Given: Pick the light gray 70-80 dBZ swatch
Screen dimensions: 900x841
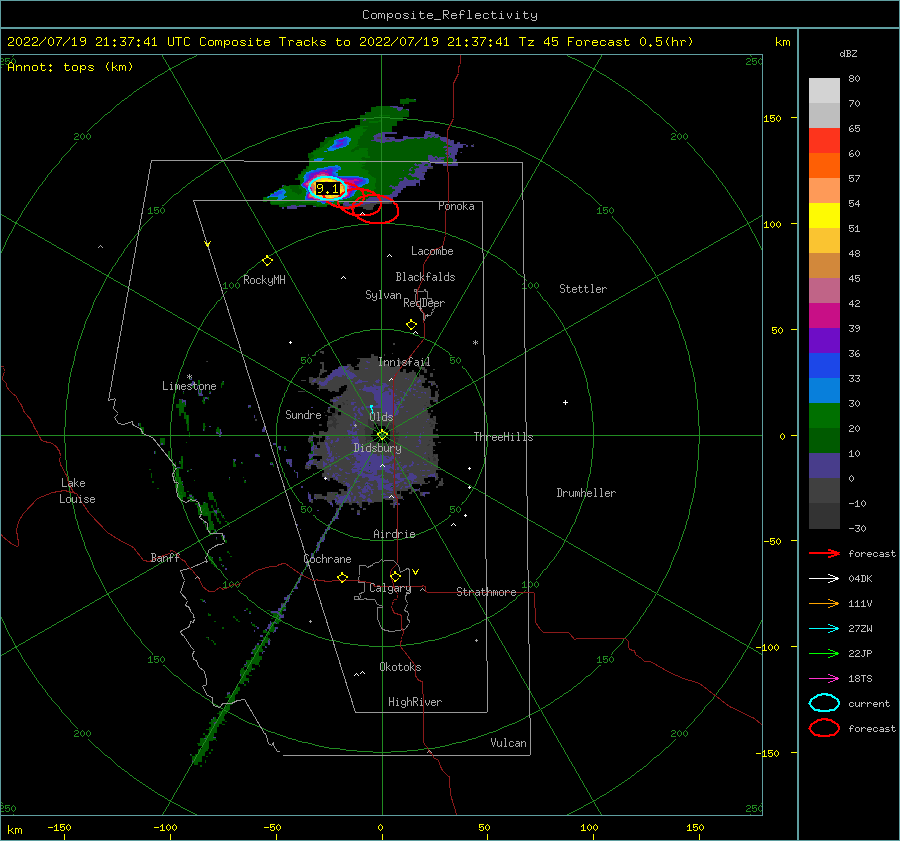Looking at the screenshot, I should [x=824, y=91].
